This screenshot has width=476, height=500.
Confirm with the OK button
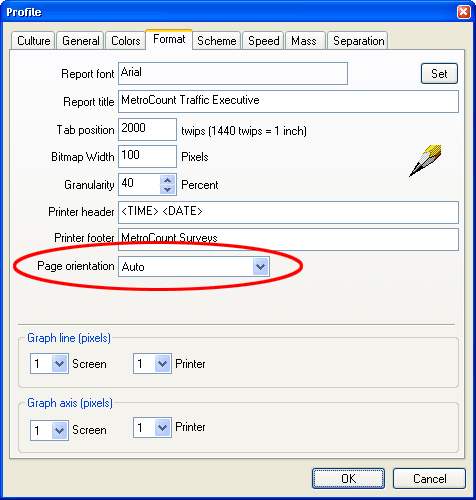pyautogui.click(x=348, y=479)
